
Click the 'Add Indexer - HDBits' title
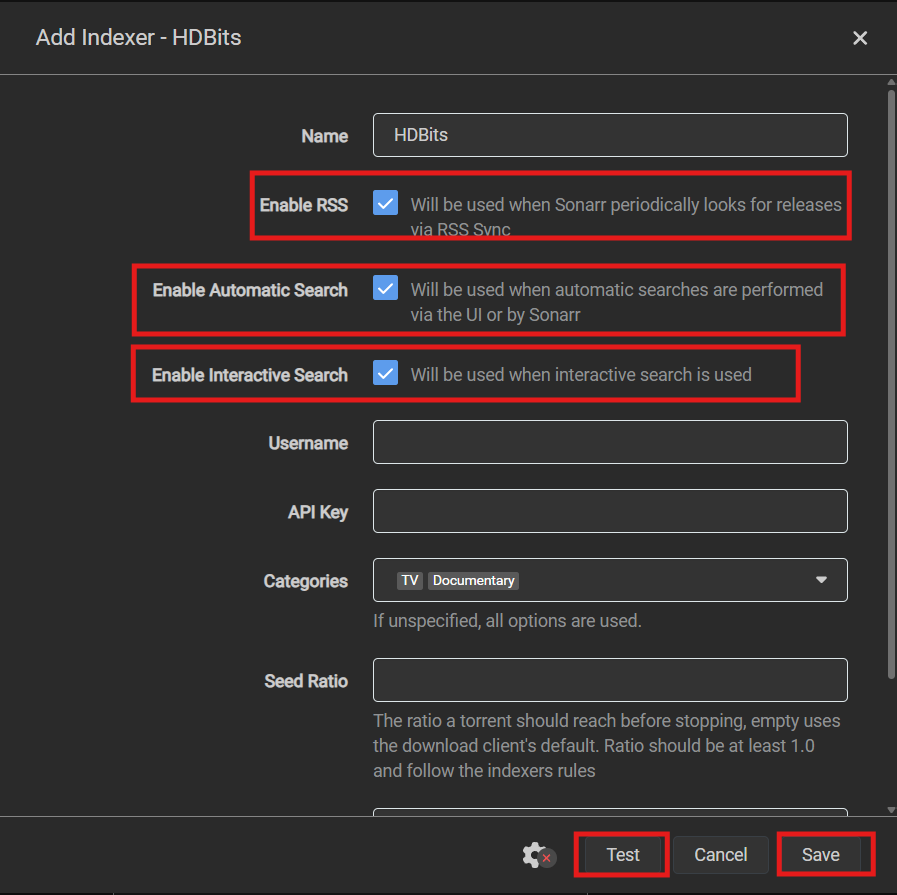pos(138,38)
